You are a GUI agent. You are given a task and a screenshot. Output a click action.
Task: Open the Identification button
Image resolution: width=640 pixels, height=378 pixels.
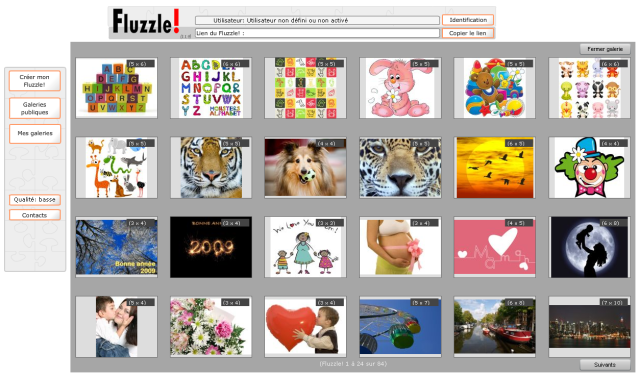point(468,20)
